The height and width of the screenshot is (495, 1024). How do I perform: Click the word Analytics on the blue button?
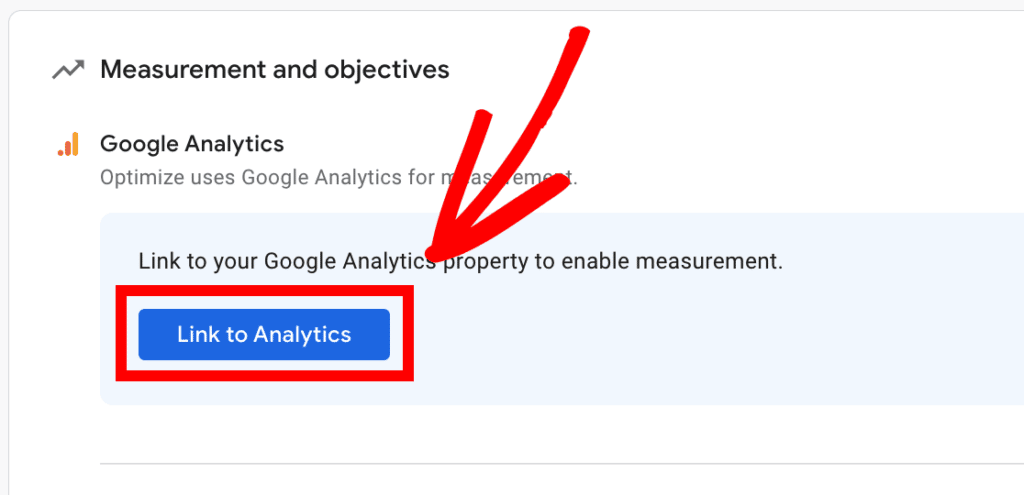[x=302, y=335]
